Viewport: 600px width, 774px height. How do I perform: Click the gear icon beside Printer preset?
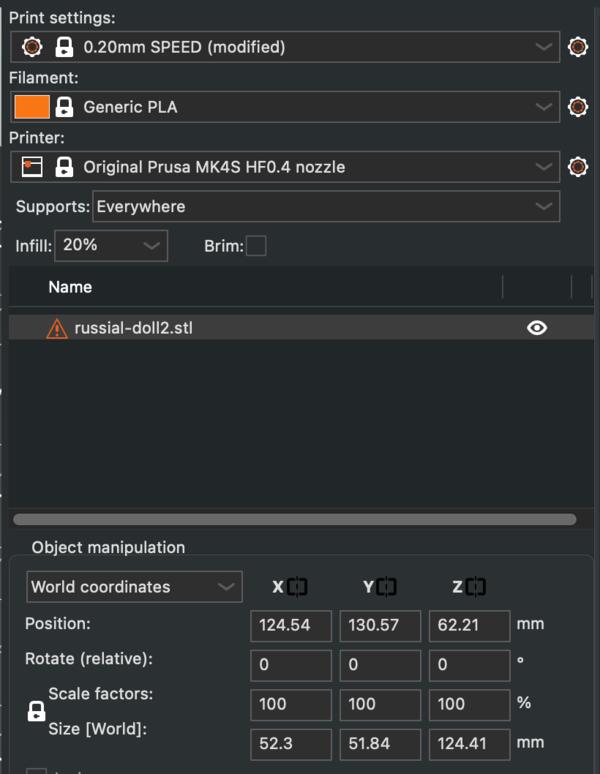click(577, 167)
